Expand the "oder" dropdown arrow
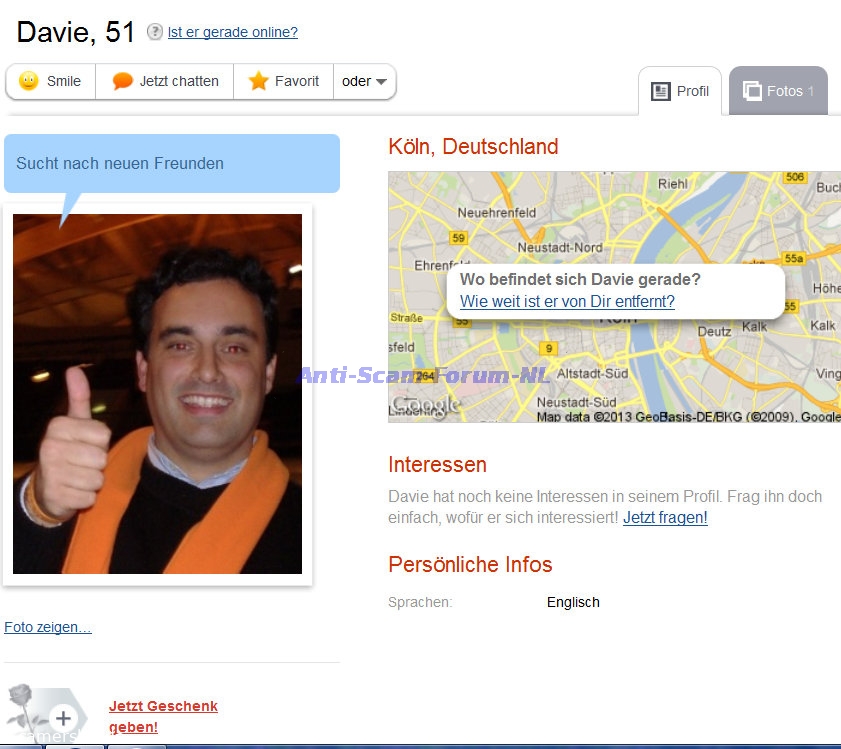 click(x=381, y=82)
